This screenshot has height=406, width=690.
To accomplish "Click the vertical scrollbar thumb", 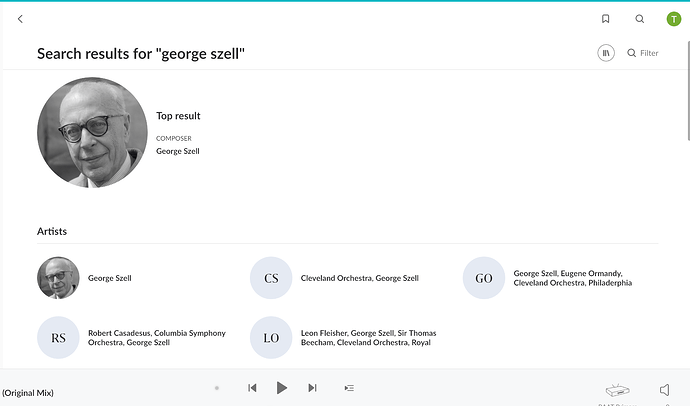I will point(688,91).
